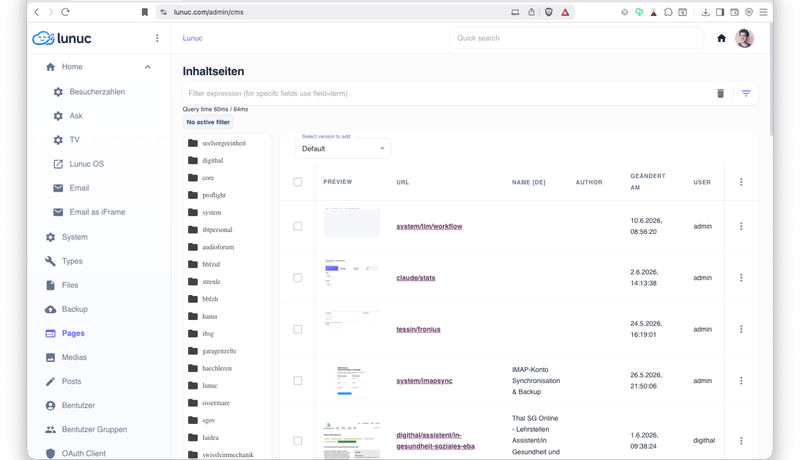Click the system/imapsync preview thumbnail
Screen dimensions: 800x460
(352, 381)
